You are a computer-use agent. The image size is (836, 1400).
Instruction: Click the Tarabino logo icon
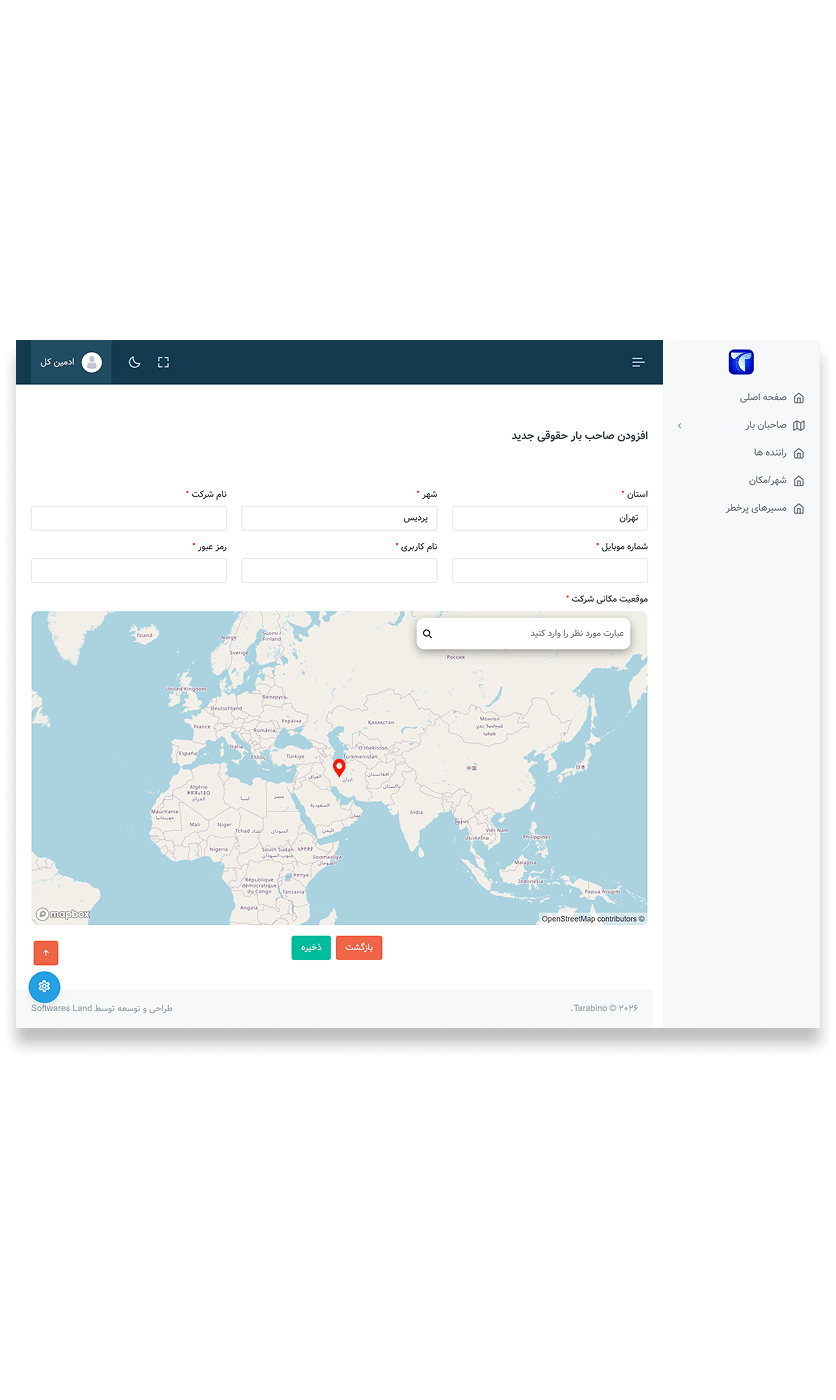(x=741, y=362)
